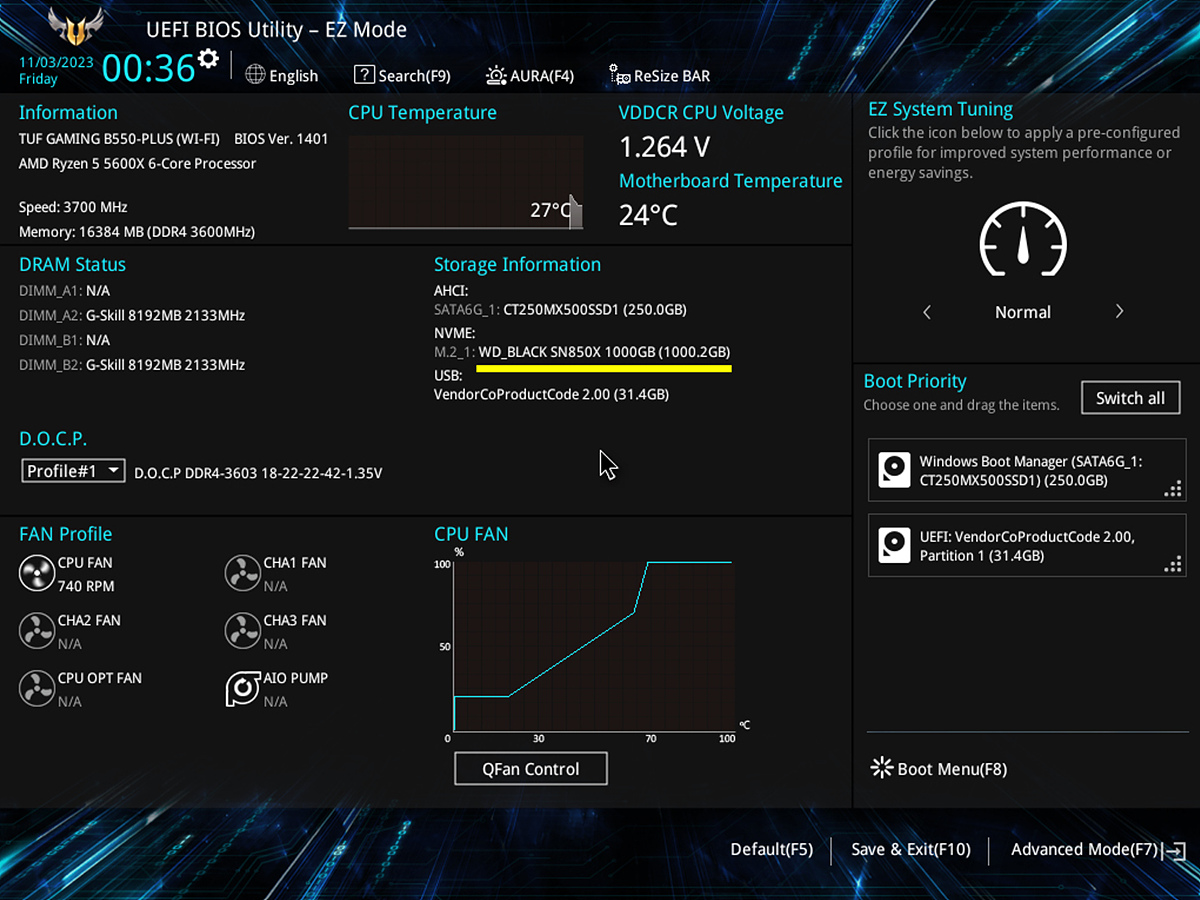Click the Speed: 3700 MHz text
Viewport: 1200px width, 900px height.
coord(73,207)
